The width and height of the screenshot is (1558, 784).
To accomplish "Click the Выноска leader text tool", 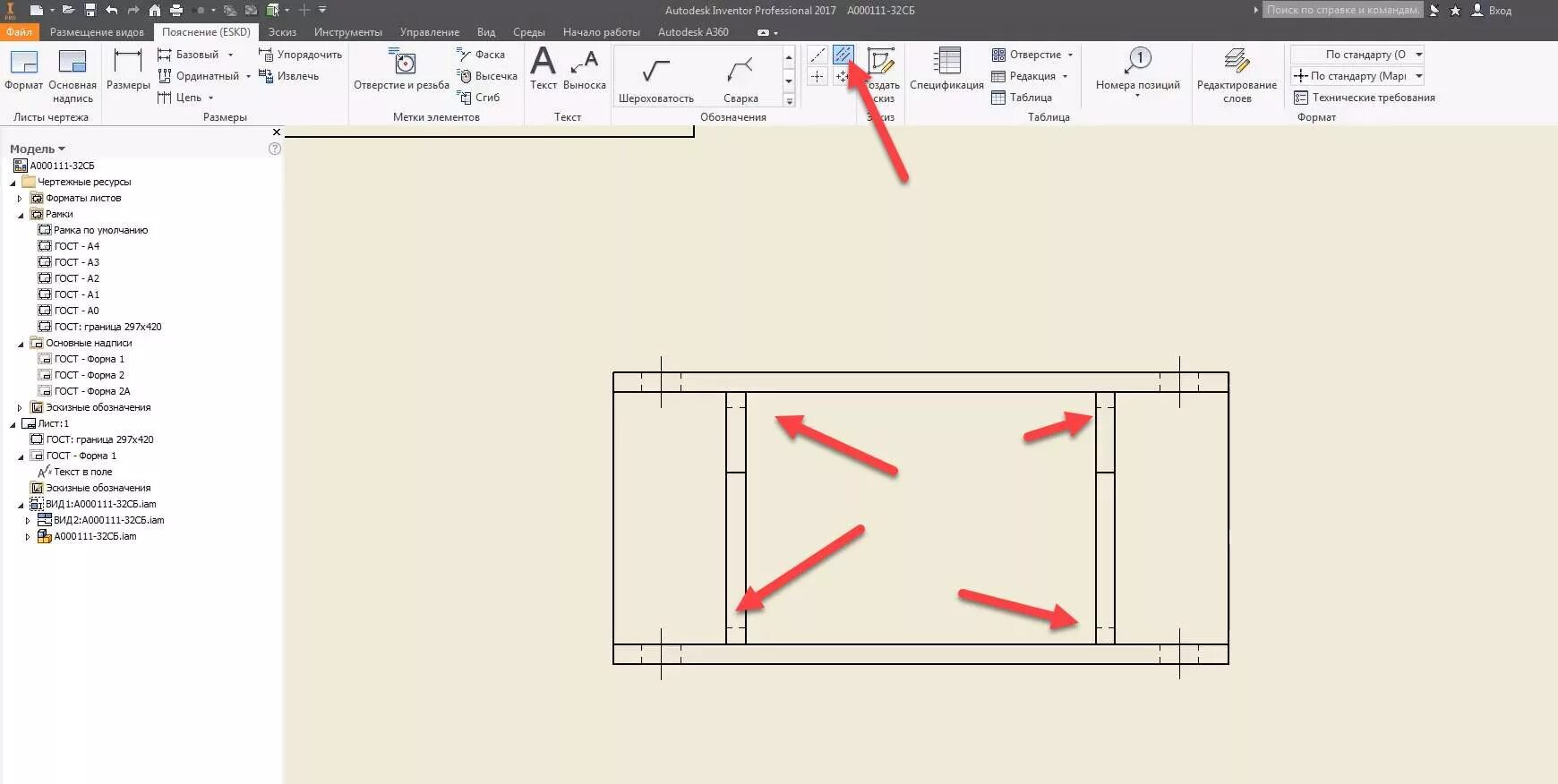I will 585,70.
